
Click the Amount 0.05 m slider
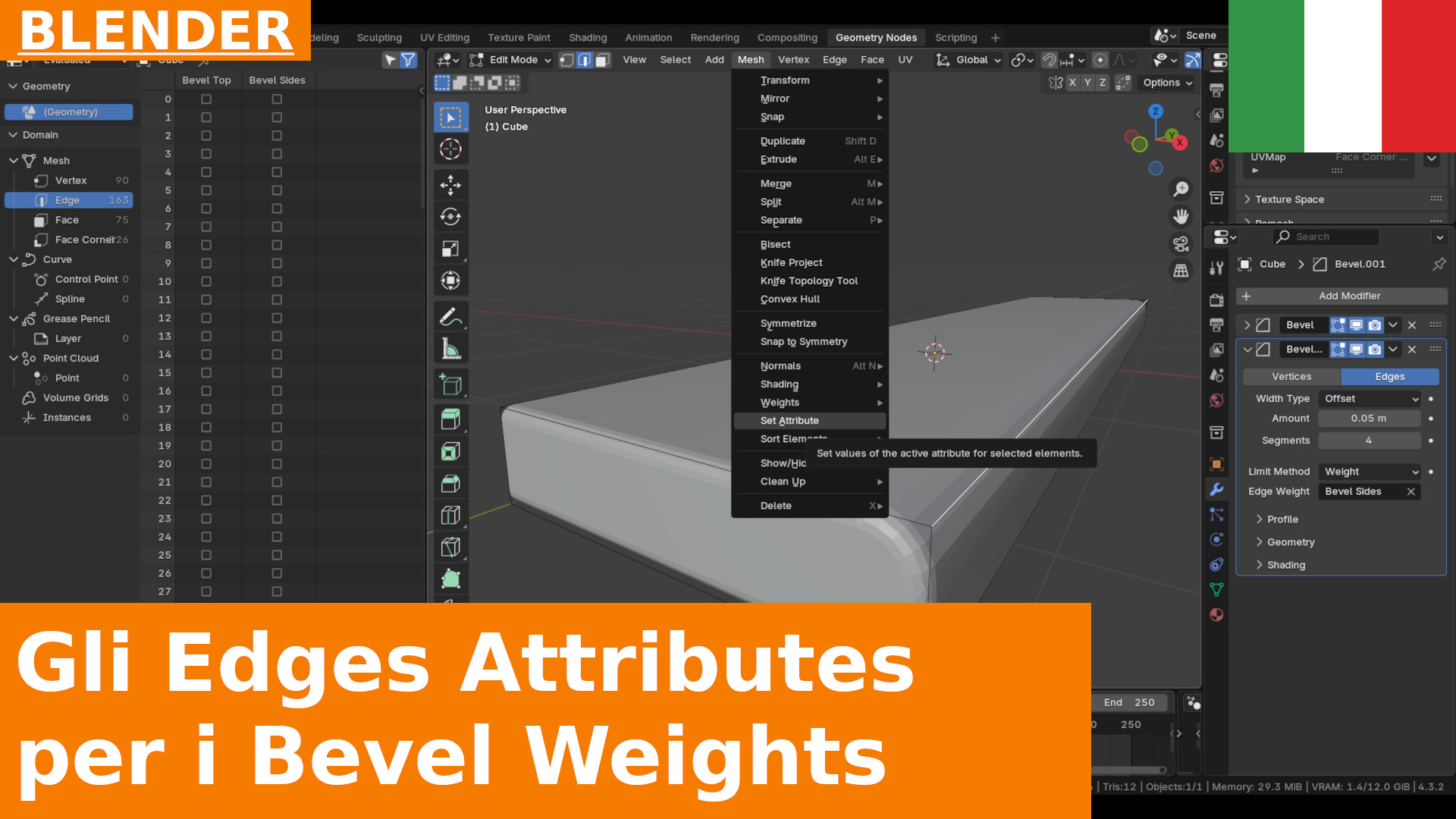tap(1370, 419)
